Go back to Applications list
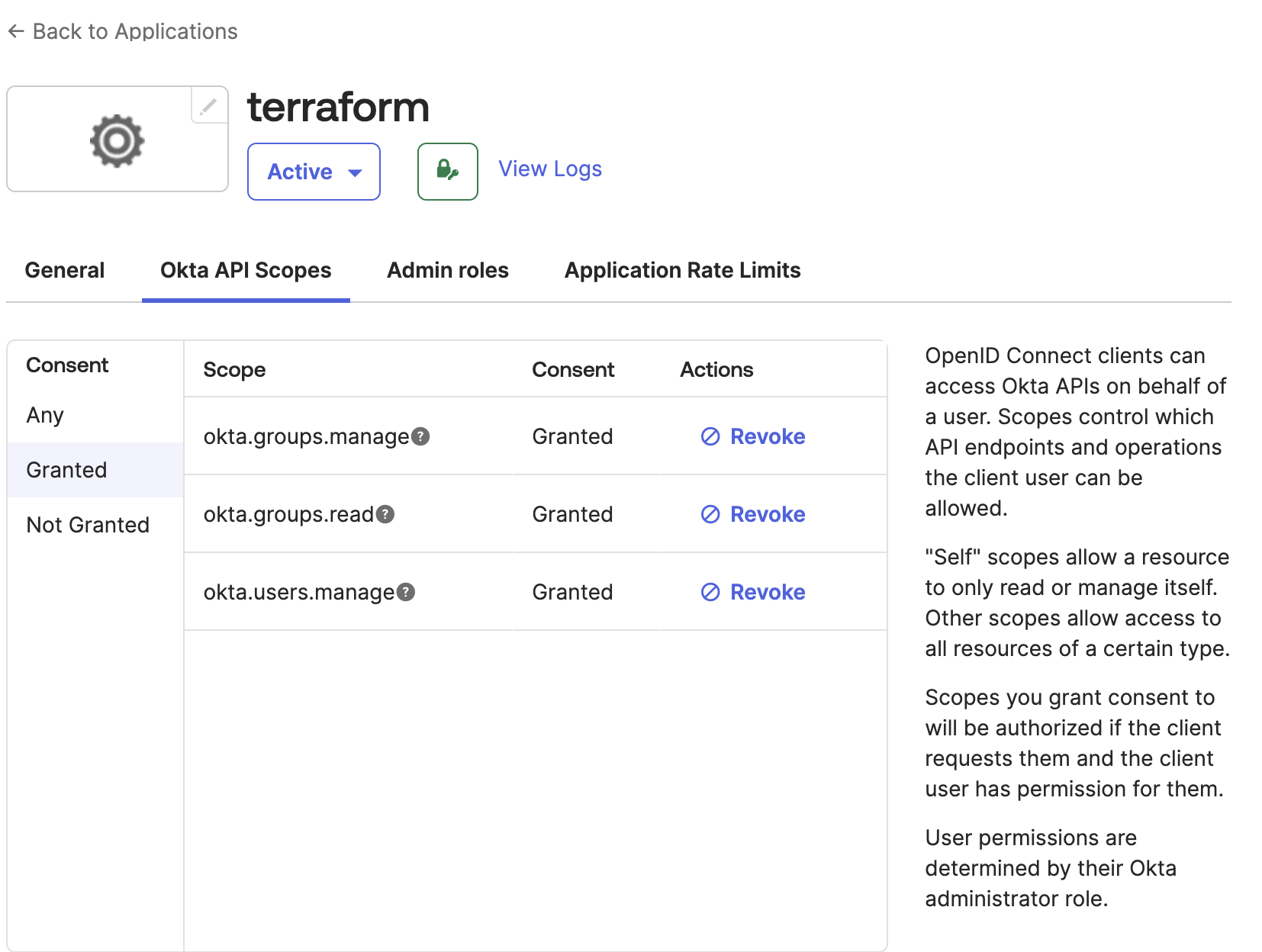Image resolution: width=1262 pixels, height=952 pixels. coord(123,31)
